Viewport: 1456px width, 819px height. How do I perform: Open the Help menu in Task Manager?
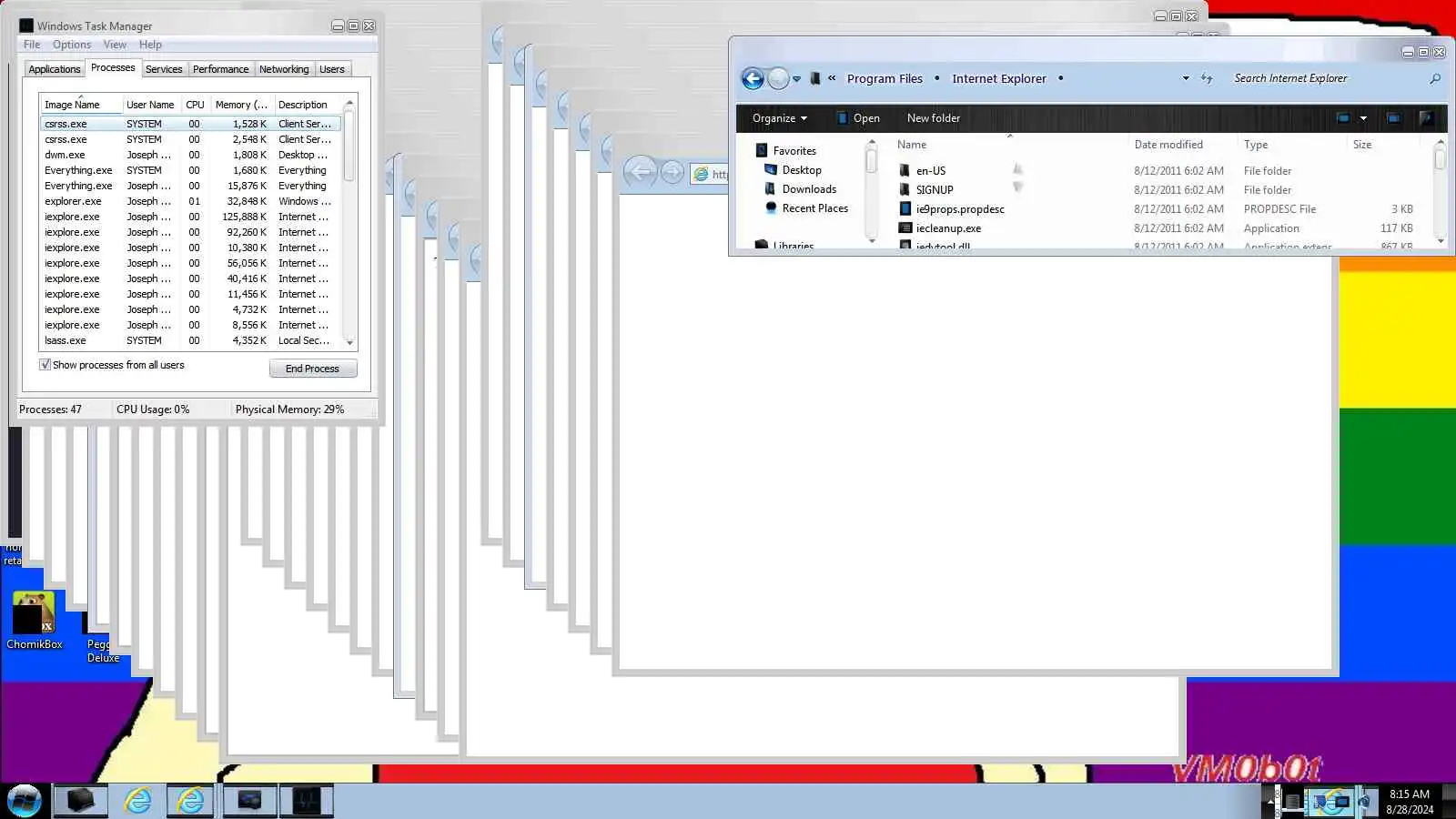pyautogui.click(x=150, y=45)
